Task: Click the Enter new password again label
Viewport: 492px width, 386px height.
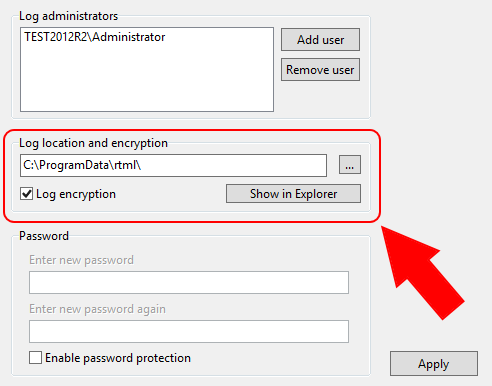Action: point(97,309)
